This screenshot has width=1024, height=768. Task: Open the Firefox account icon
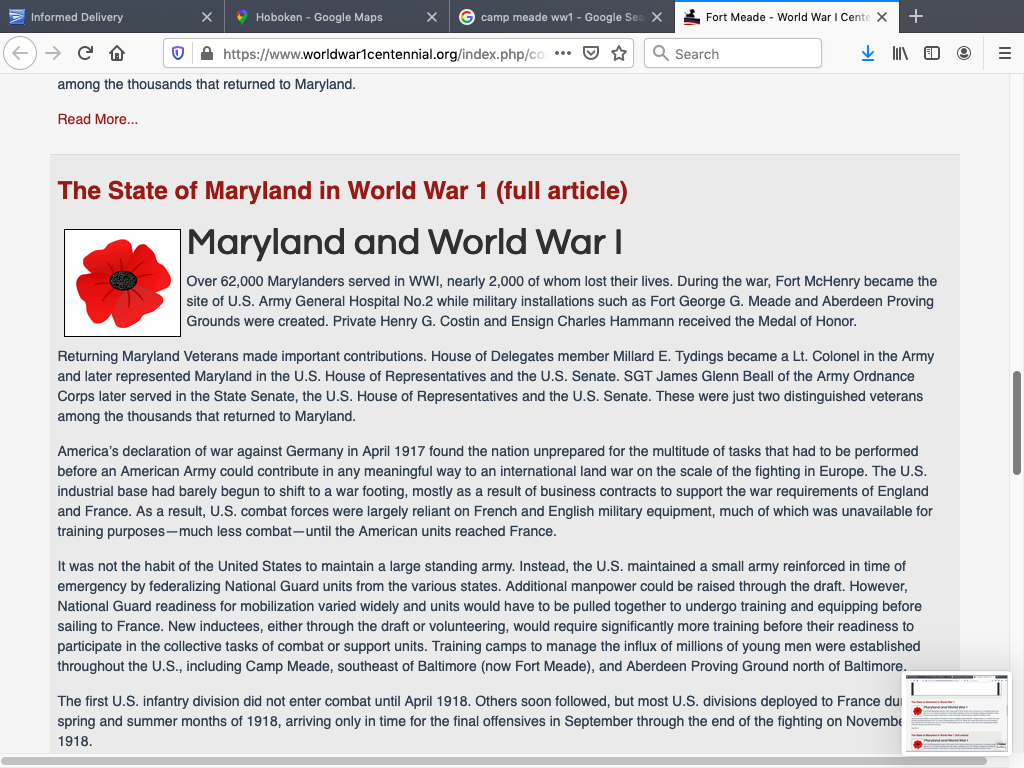click(x=964, y=53)
